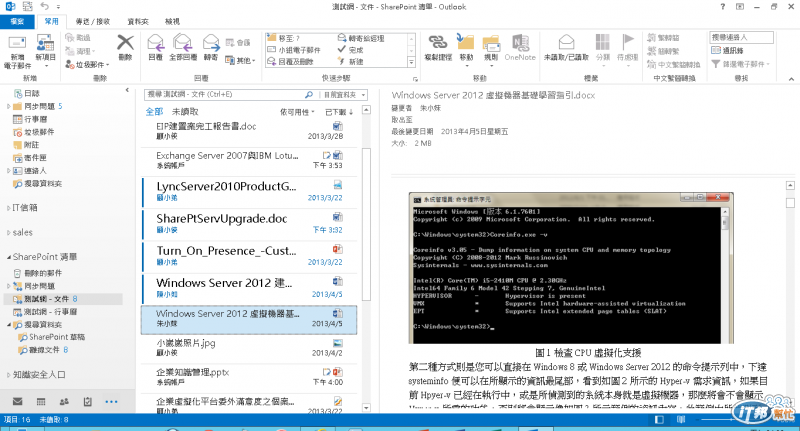
Task: Collapse the folder pane arrow
Action: click(127, 90)
